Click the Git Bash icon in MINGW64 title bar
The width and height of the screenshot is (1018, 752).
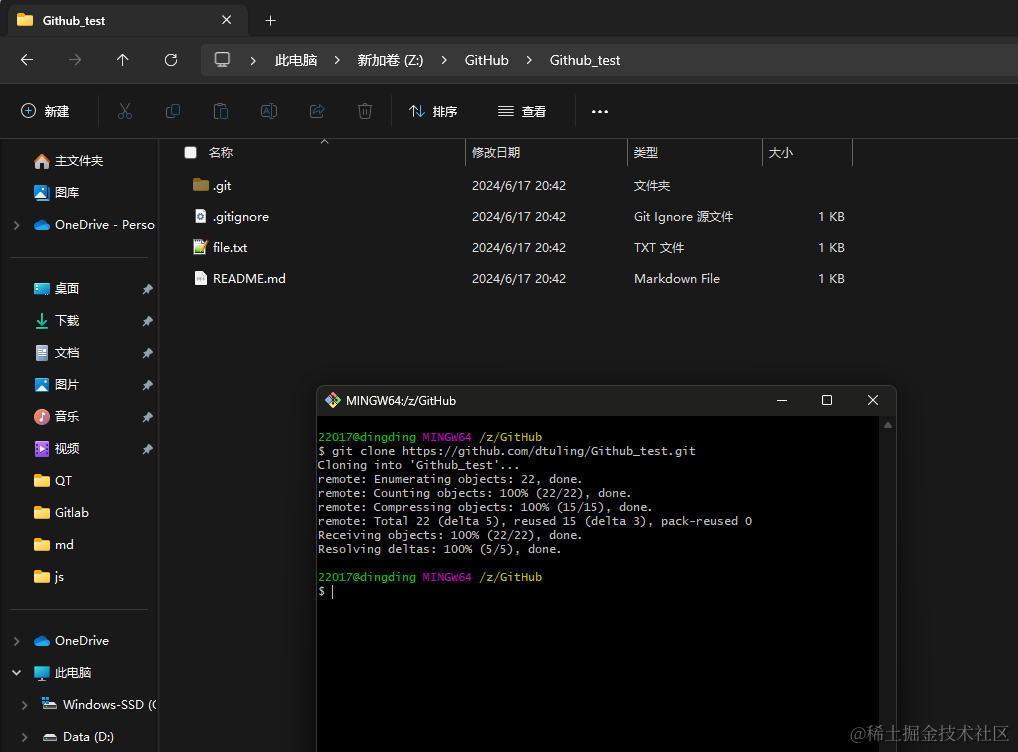coord(333,400)
